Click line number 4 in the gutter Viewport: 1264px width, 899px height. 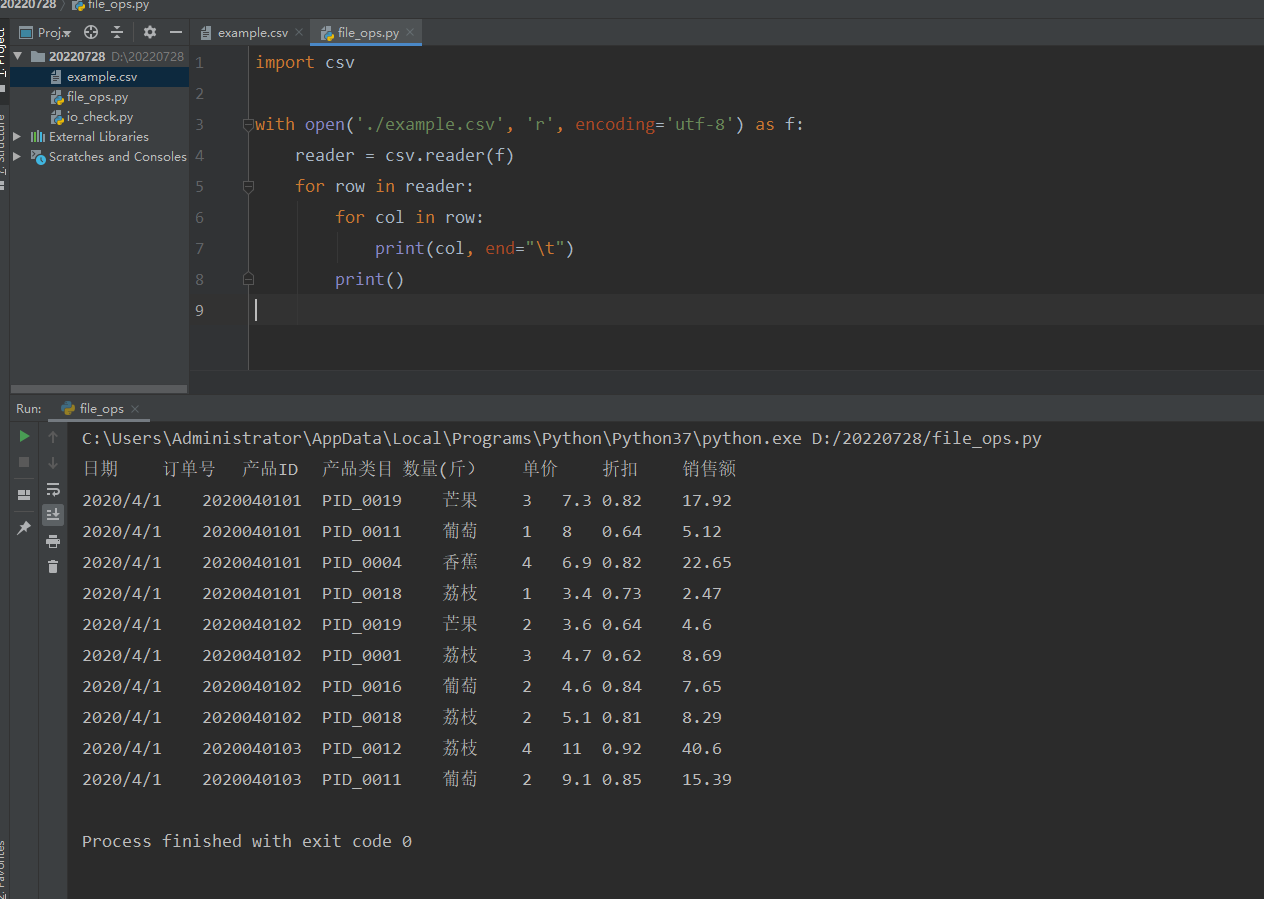point(200,156)
